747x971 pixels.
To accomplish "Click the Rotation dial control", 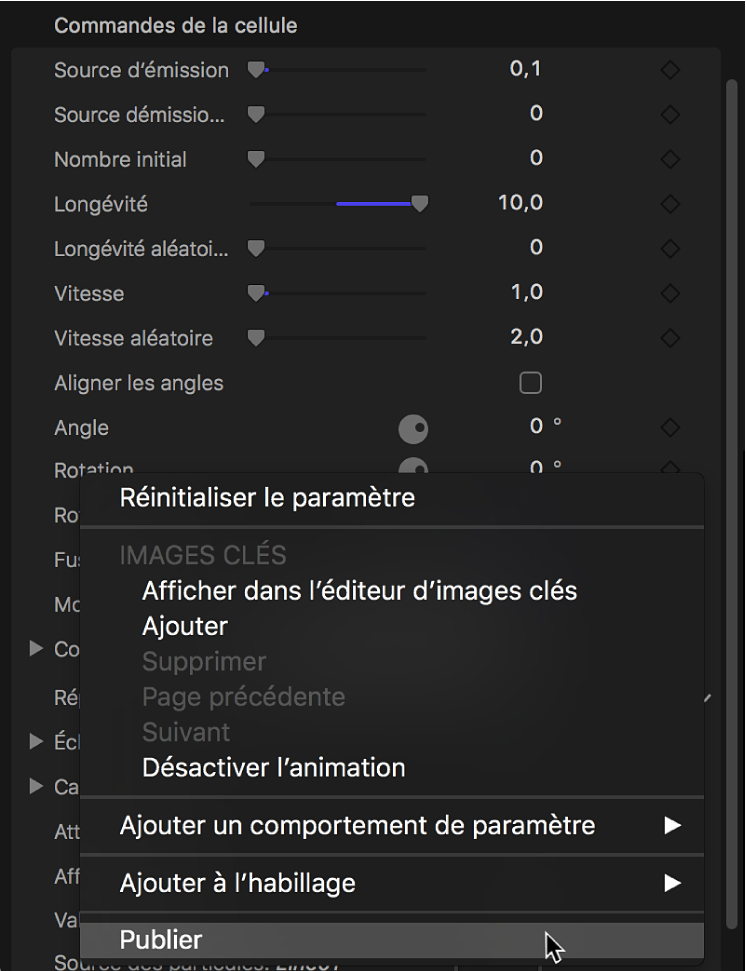I will tap(414, 470).
